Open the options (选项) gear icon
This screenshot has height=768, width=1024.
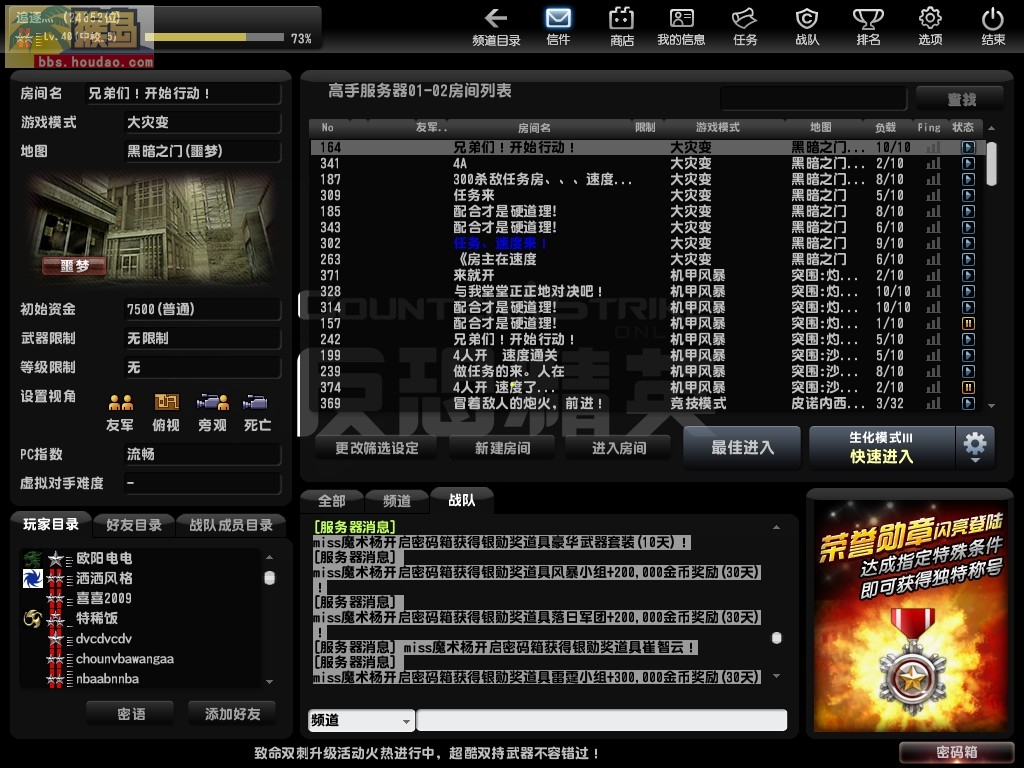pos(930,27)
